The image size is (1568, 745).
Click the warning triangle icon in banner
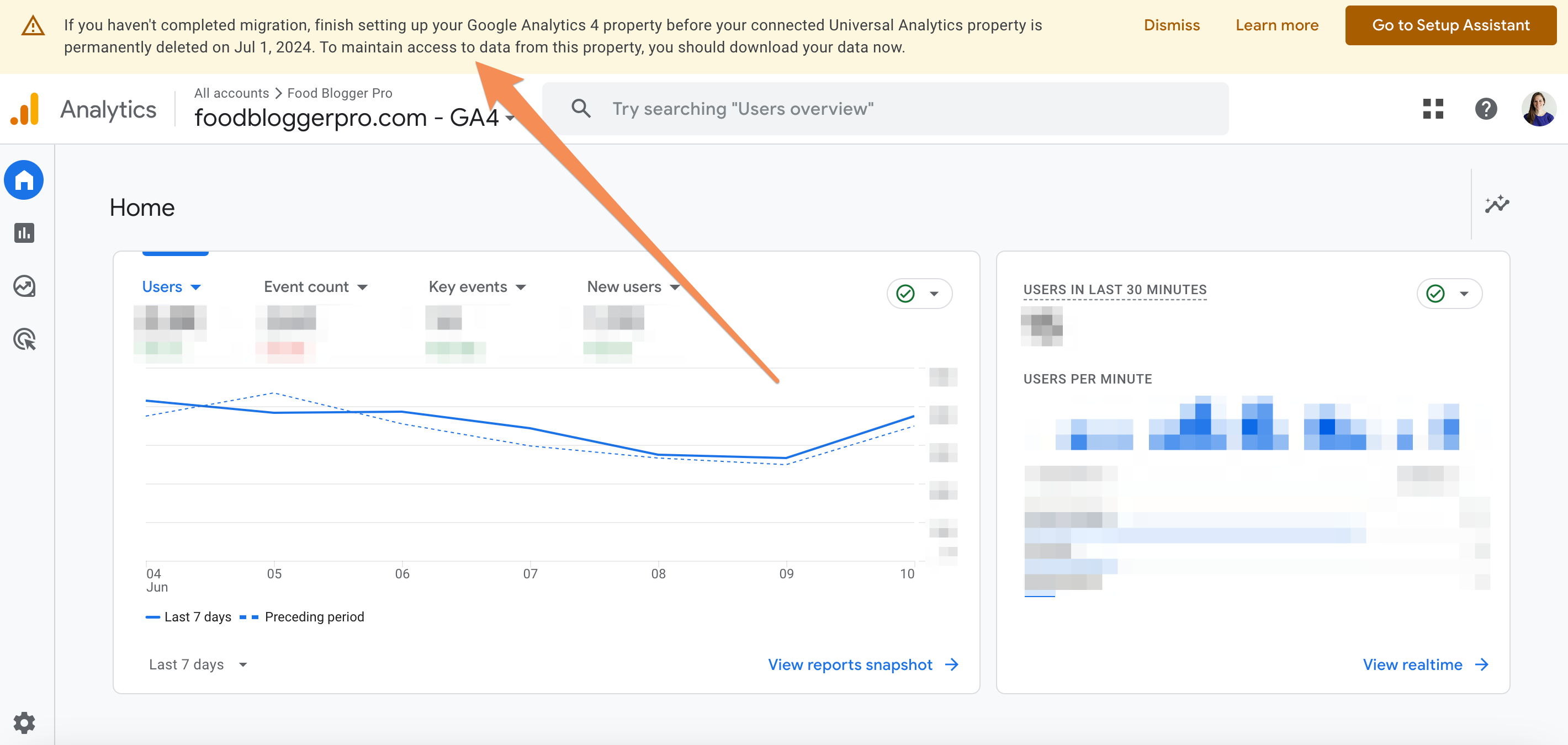point(33,25)
